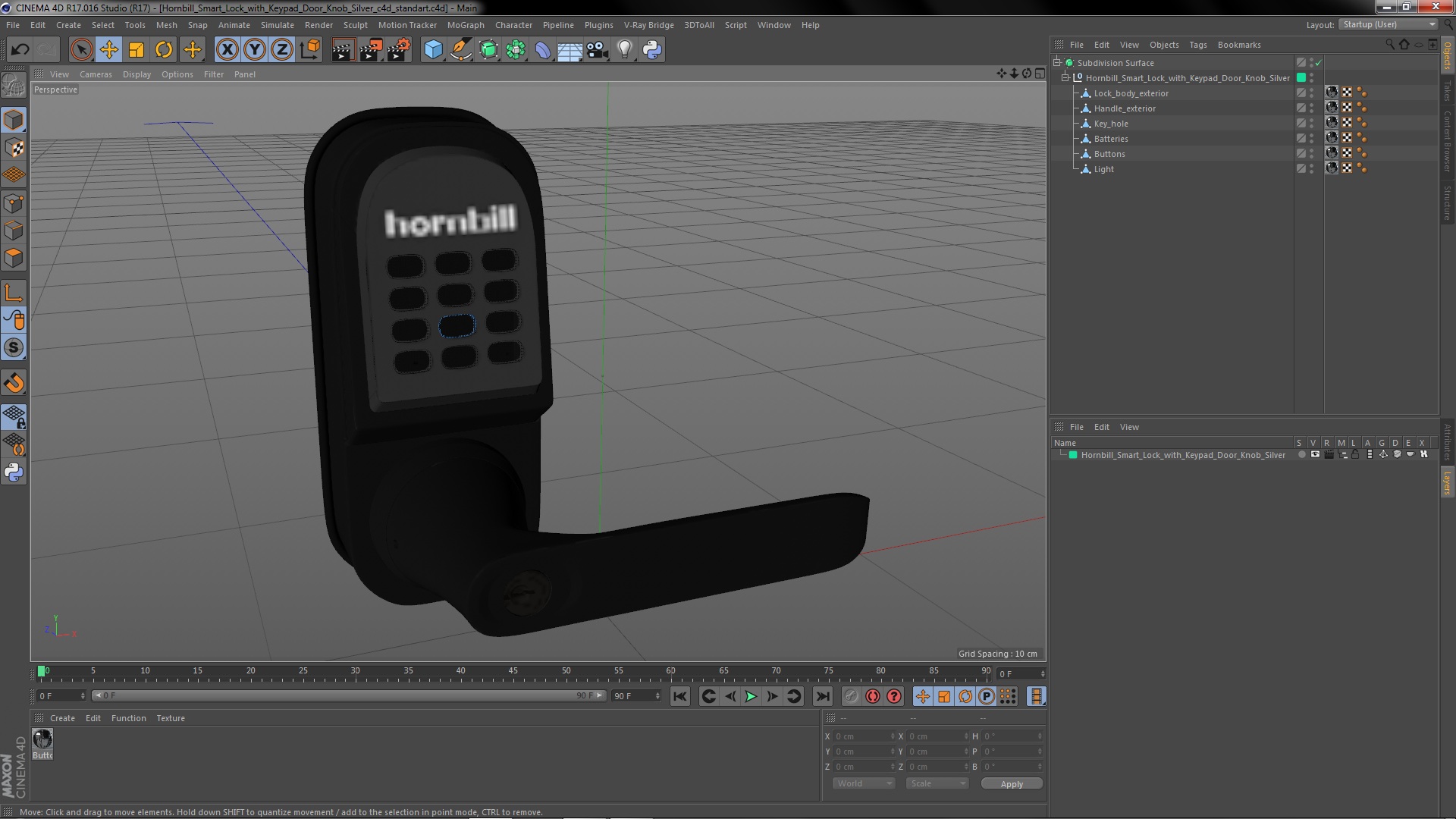Switch to Model mode in left sidebar
1456x819 pixels.
[14, 120]
